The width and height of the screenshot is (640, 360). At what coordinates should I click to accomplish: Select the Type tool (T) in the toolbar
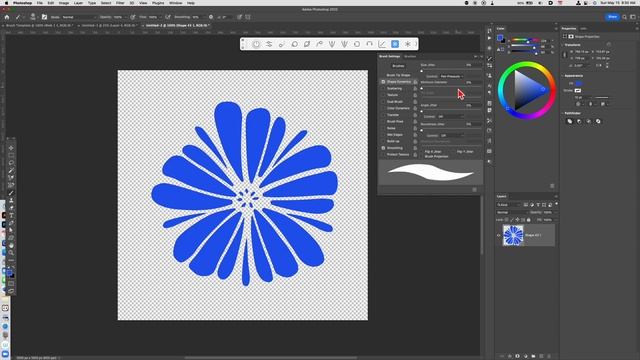click(11, 215)
